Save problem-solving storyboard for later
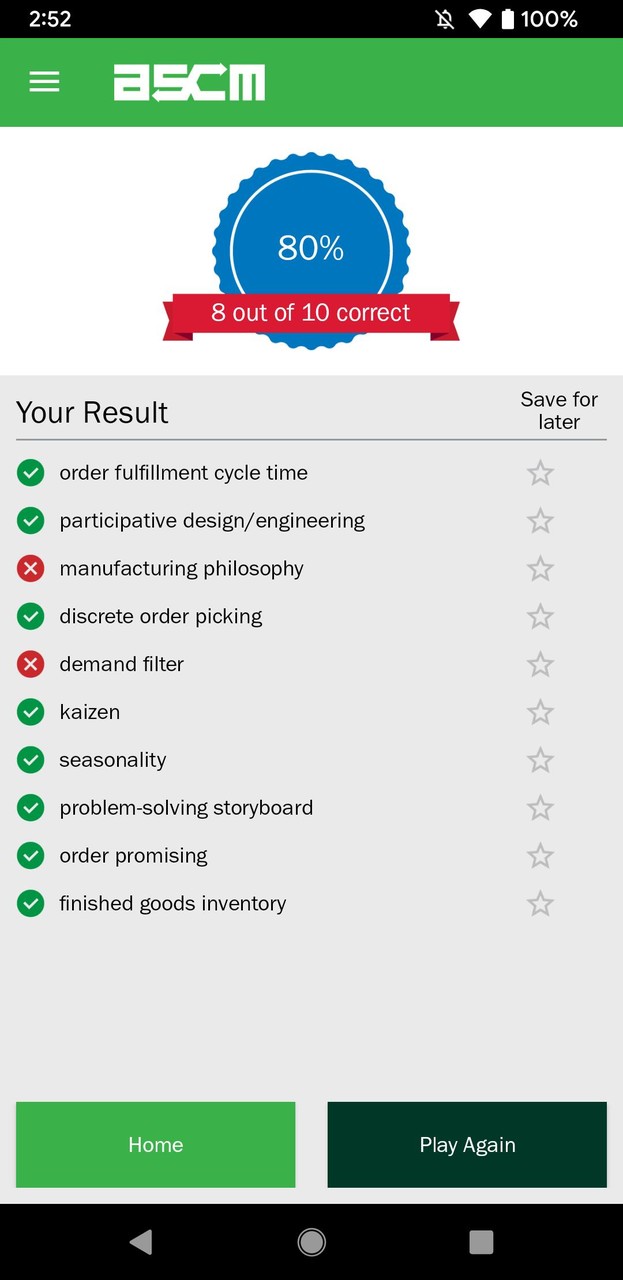Viewport: 623px width, 1280px height. (540, 807)
